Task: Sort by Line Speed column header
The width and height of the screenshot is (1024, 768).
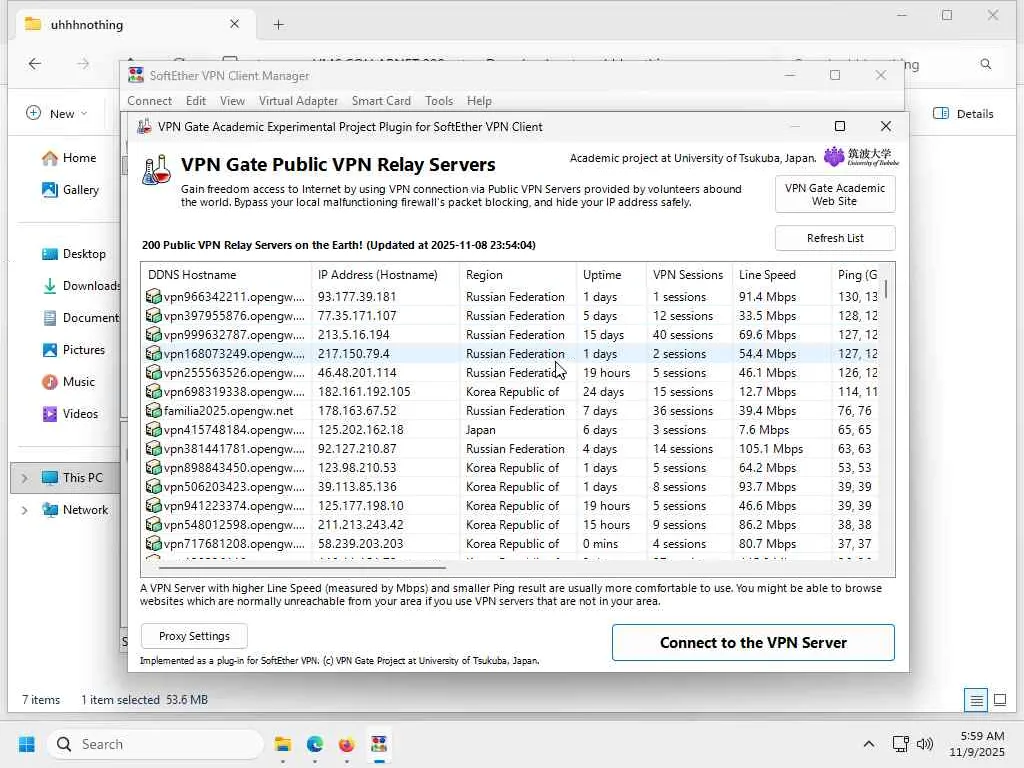Action: pos(781,275)
